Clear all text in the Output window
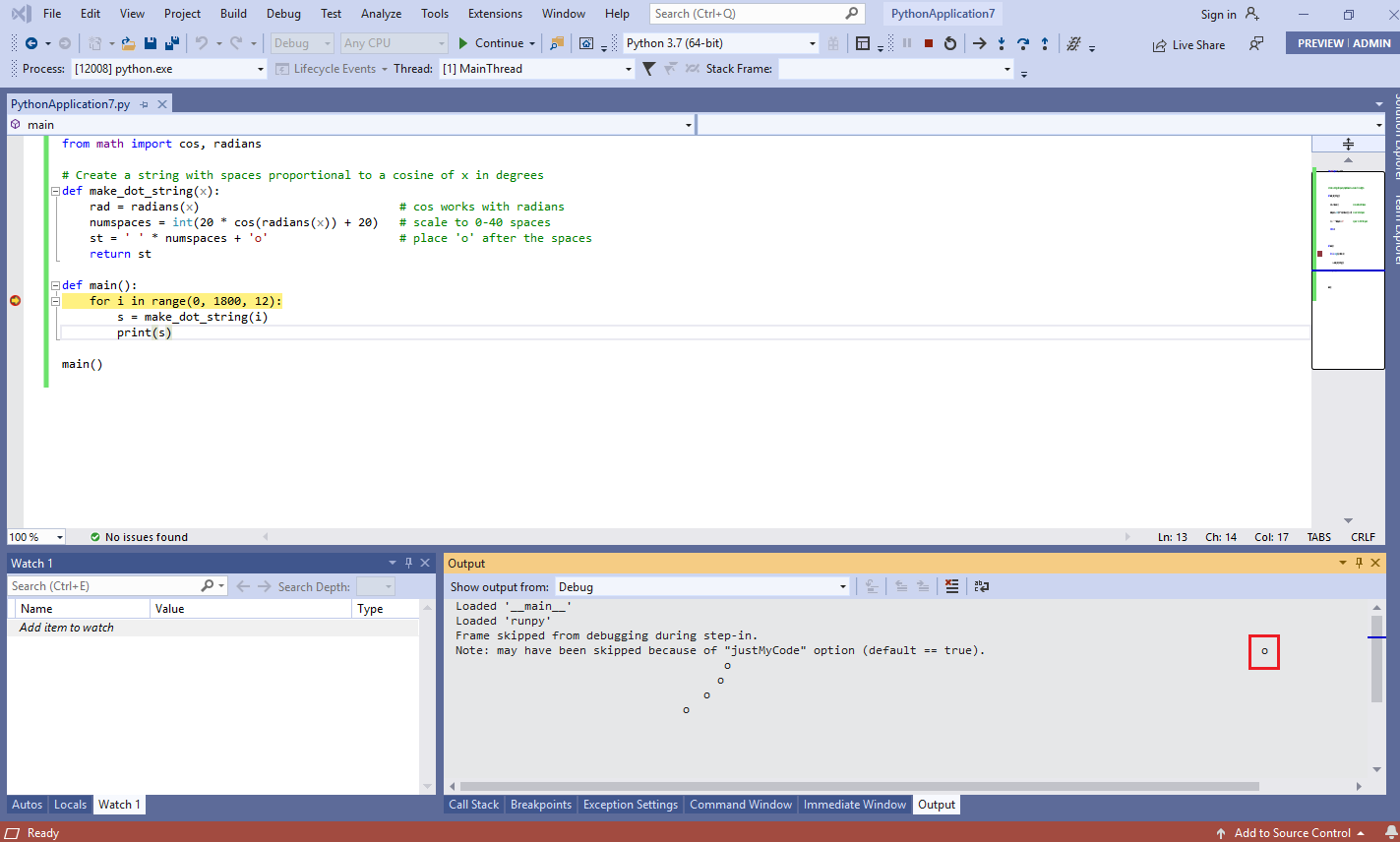Viewport: 1400px width, 842px height. (x=951, y=586)
